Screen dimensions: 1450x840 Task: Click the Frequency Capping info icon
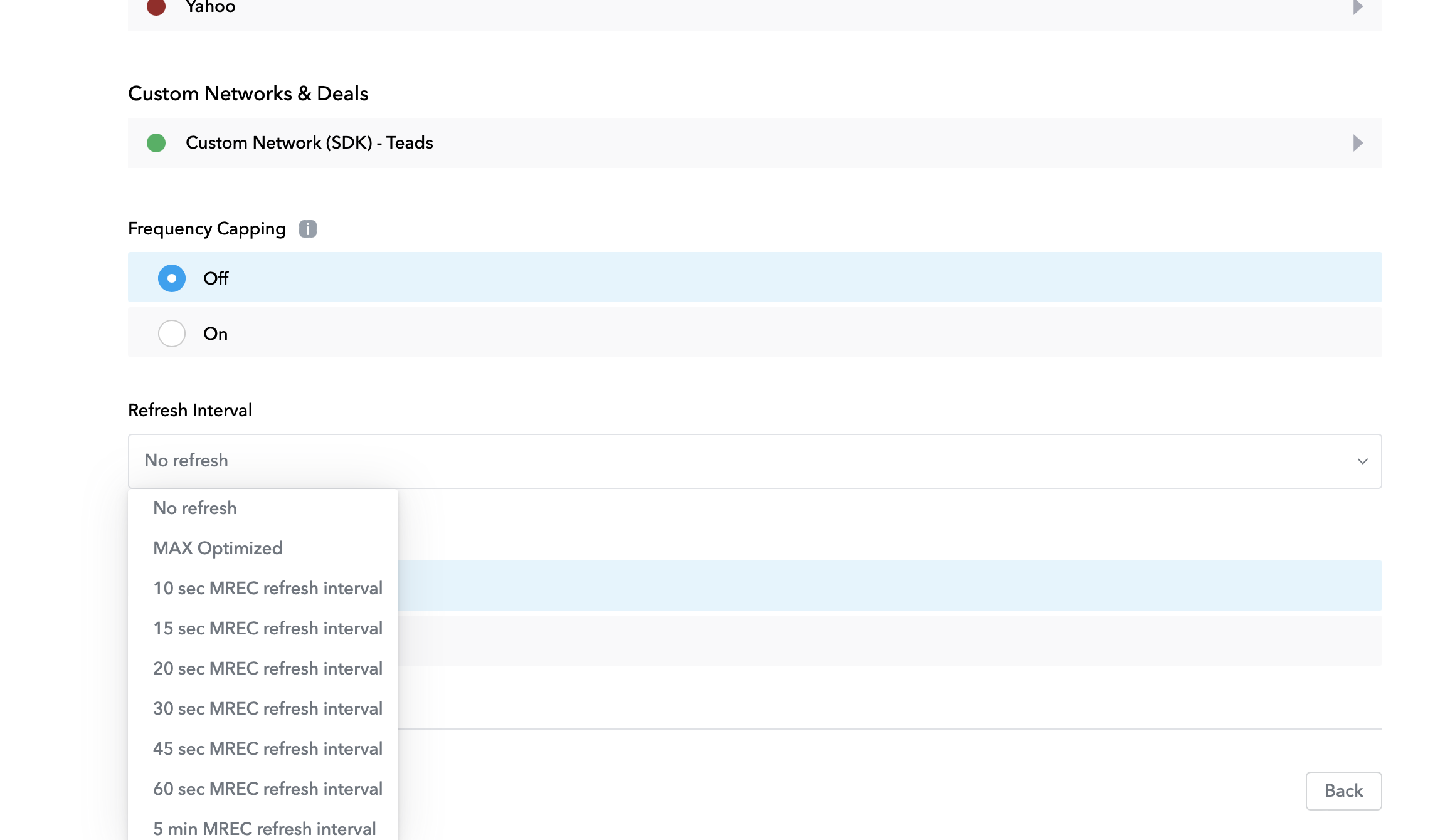pyautogui.click(x=308, y=228)
